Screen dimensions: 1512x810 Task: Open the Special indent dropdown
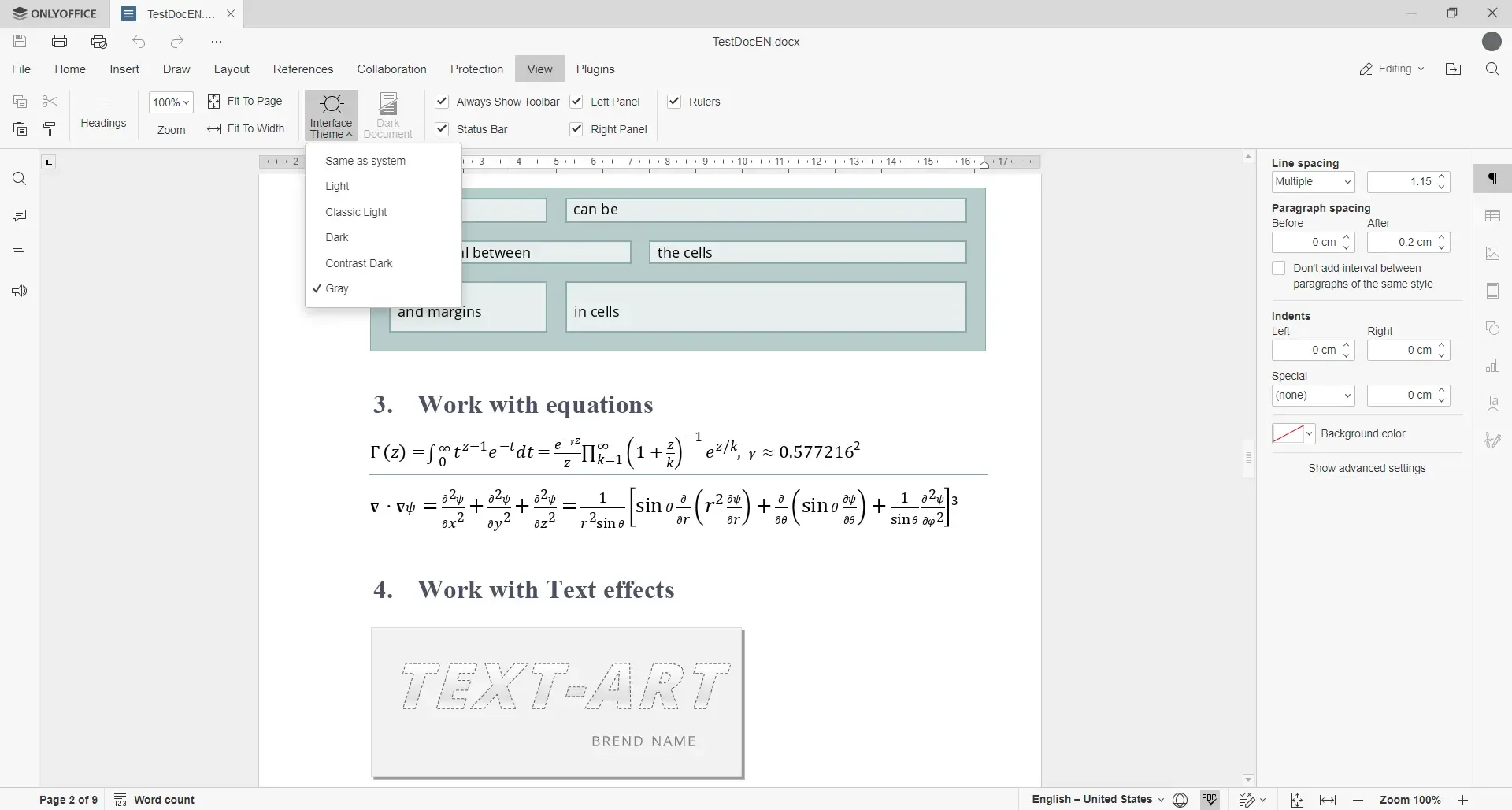1314,396
